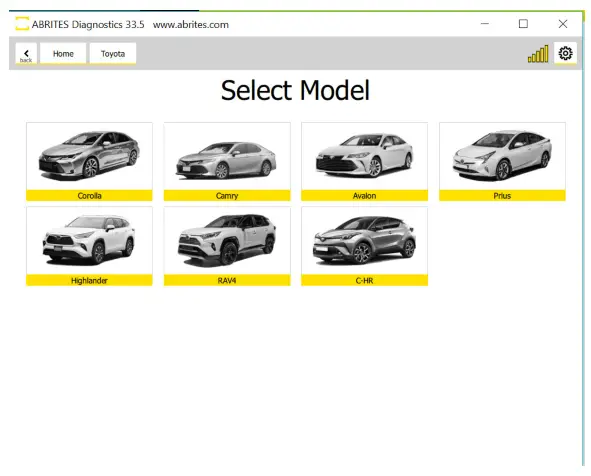Choose the Highlander car image

point(89,239)
